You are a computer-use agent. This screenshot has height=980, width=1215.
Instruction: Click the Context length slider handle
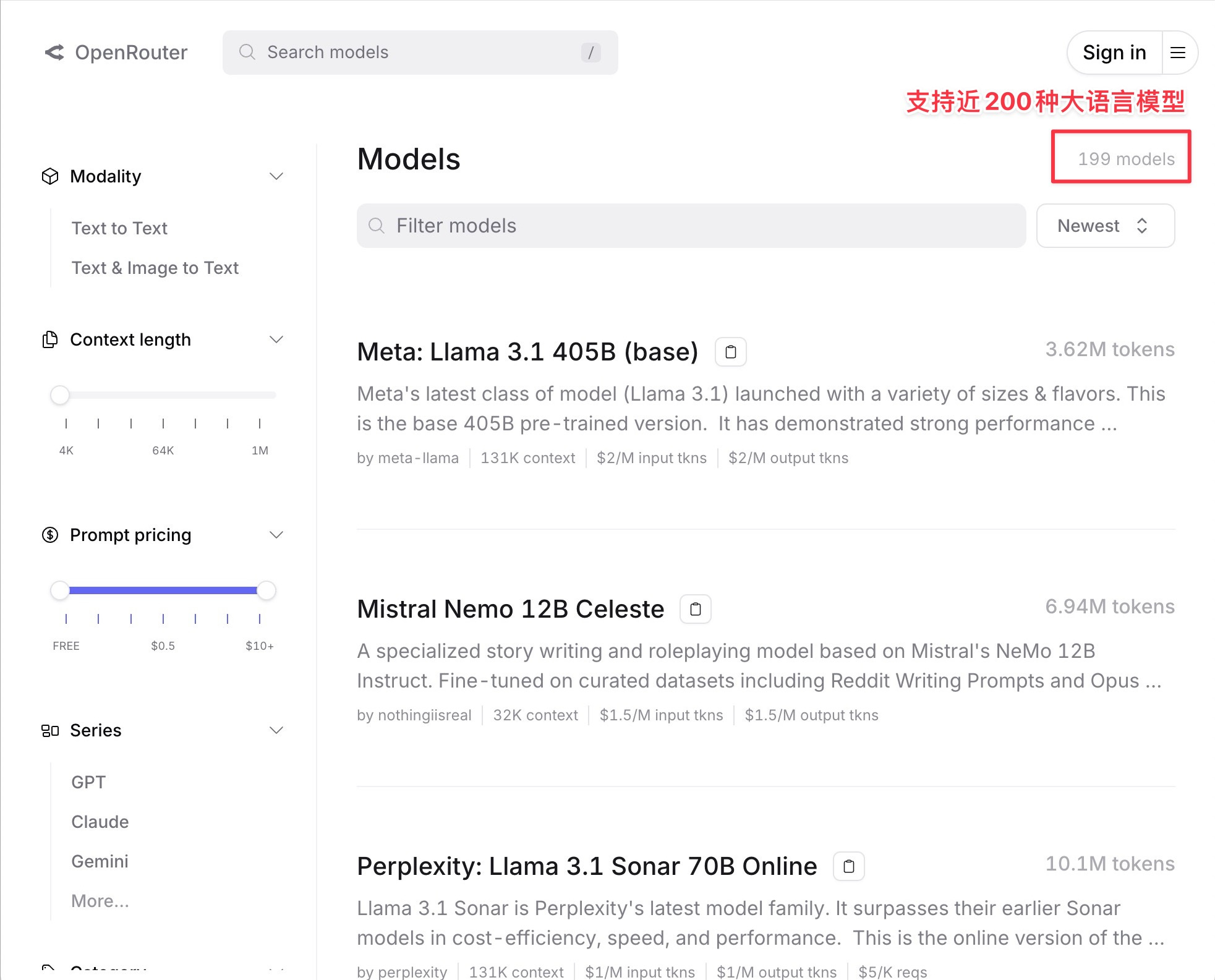point(60,395)
